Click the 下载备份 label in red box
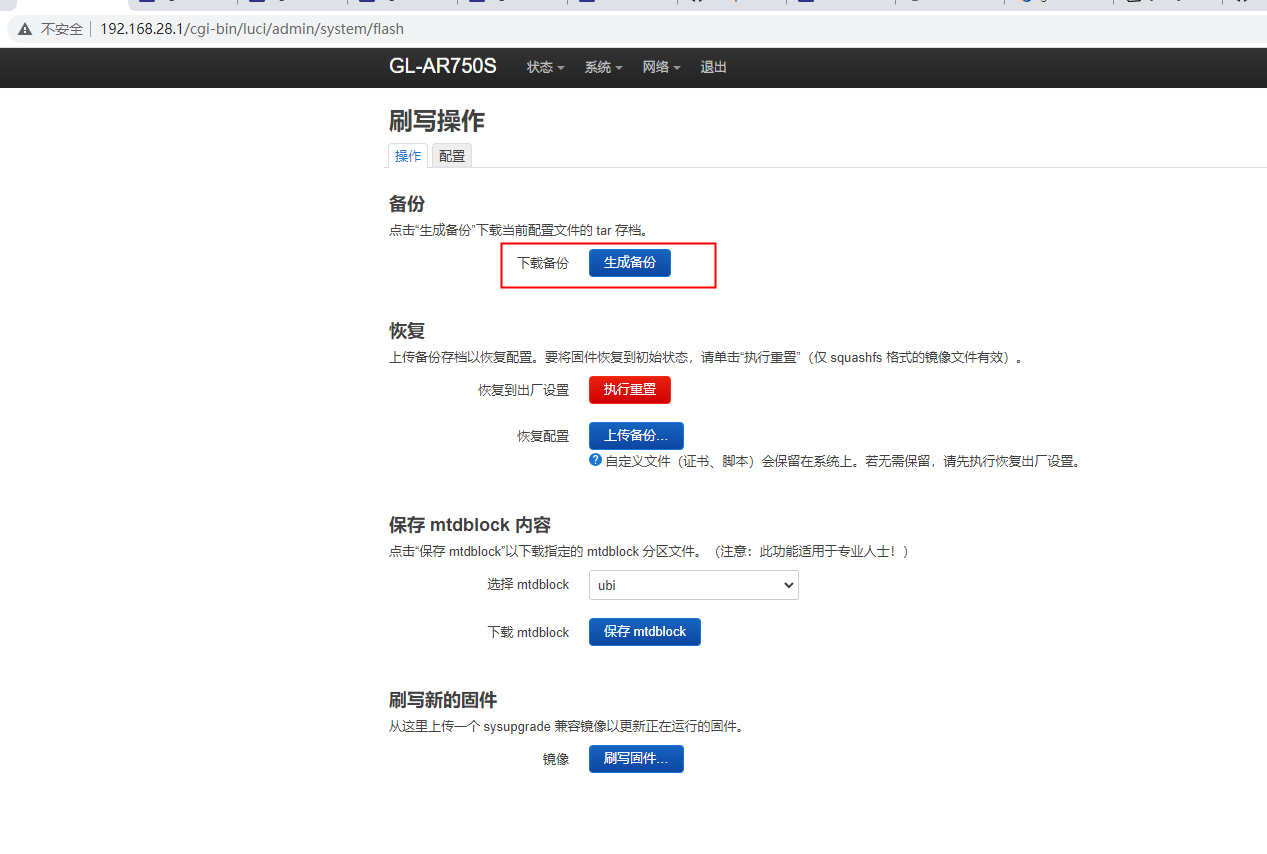This screenshot has height=854, width=1267. pyautogui.click(x=543, y=262)
